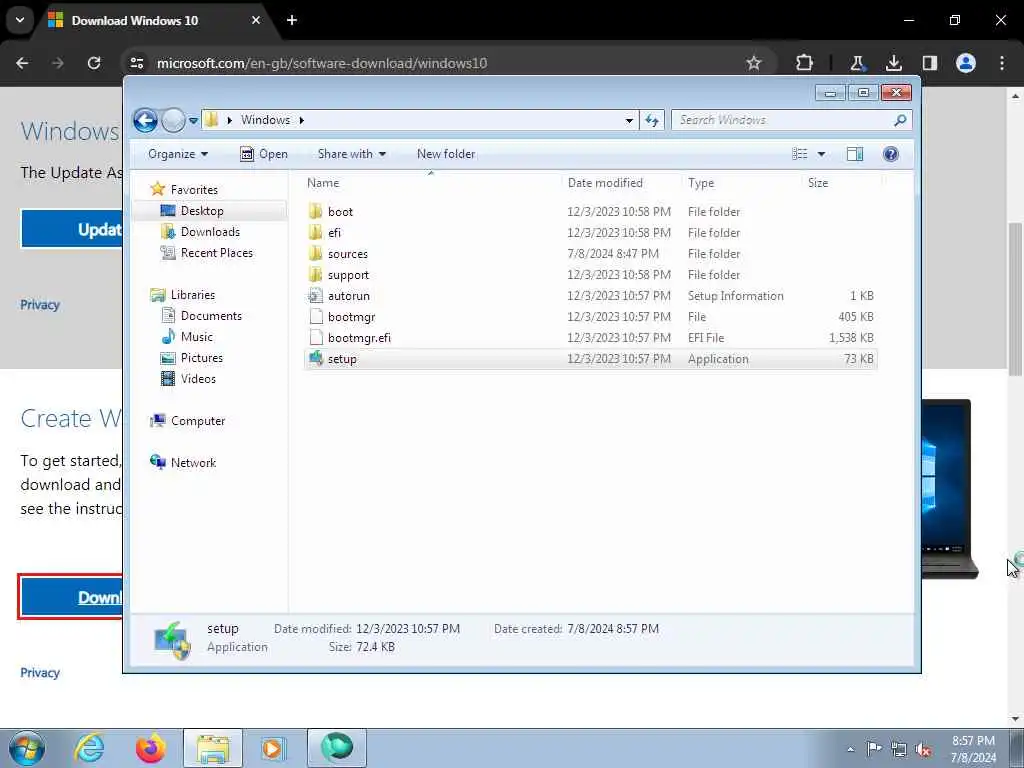
Task: Click the Change your view icon
Action: coord(800,154)
